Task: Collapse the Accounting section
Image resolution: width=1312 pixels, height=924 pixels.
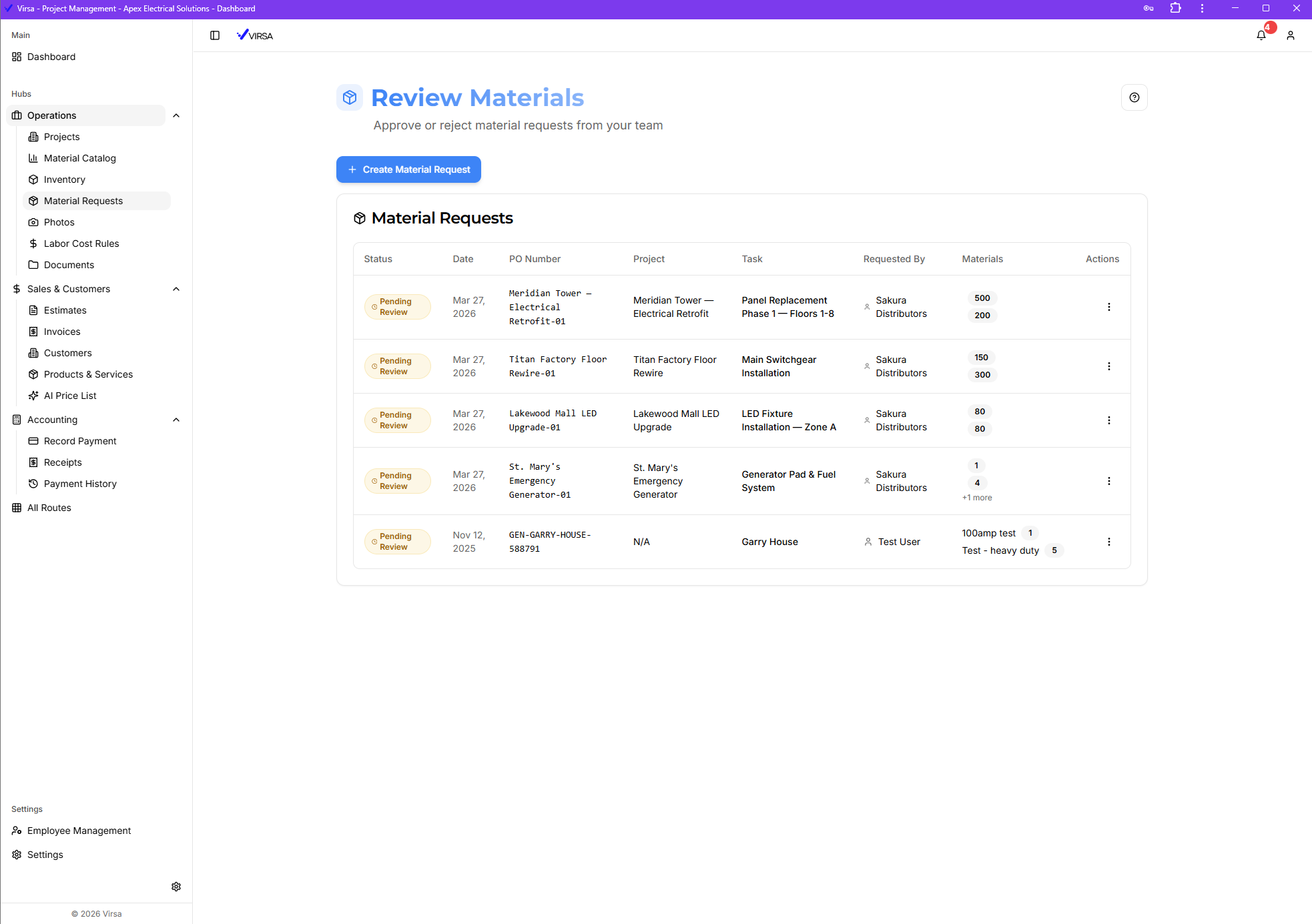Action: [x=176, y=420]
